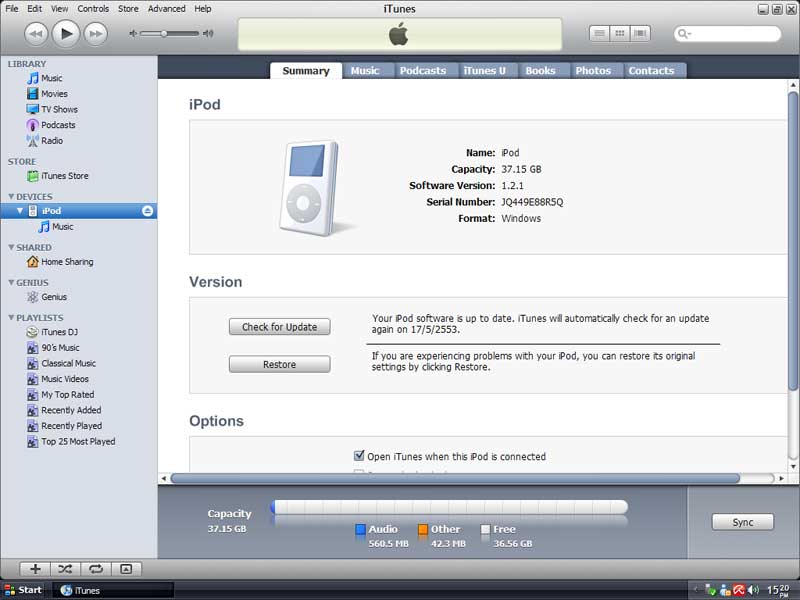Click the Play button
The image size is (800, 600).
tap(65, 34)
